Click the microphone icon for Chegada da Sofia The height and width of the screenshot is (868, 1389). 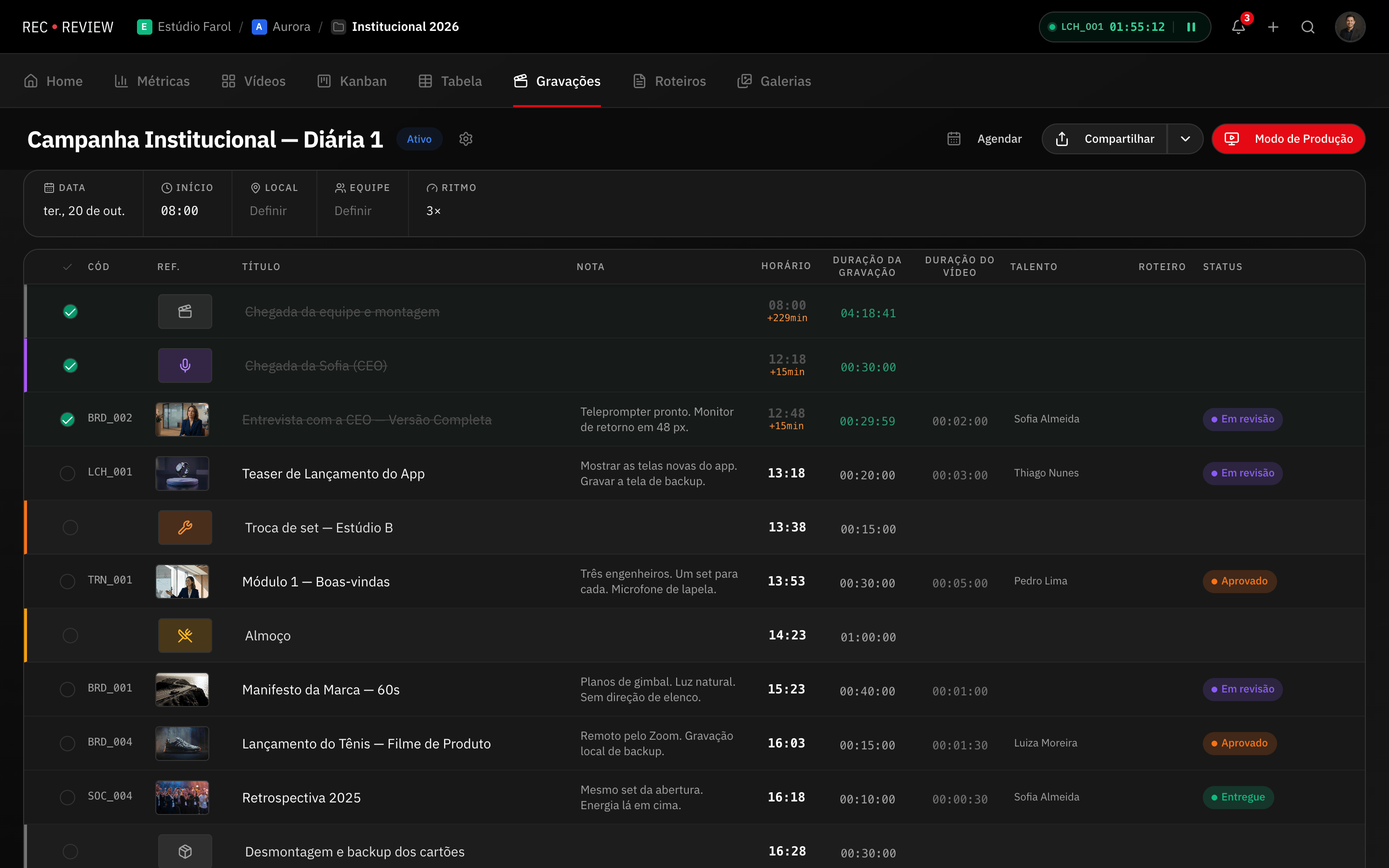coord(185,366)
